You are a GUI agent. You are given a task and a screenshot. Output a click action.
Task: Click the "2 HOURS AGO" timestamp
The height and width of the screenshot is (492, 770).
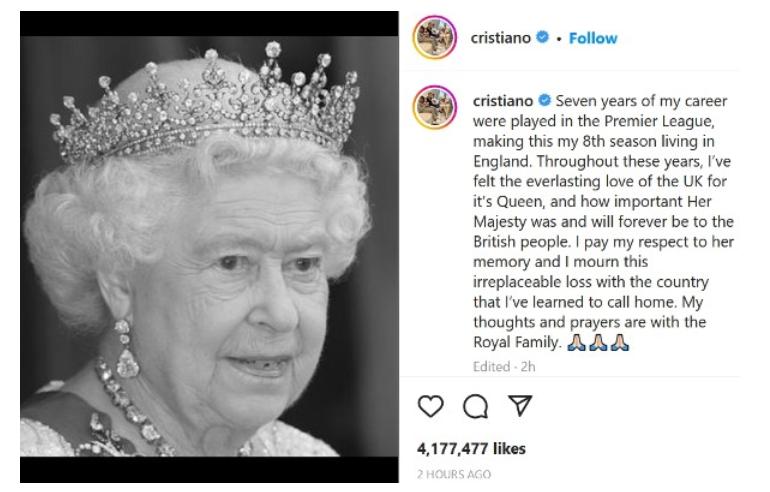[454, 474]
